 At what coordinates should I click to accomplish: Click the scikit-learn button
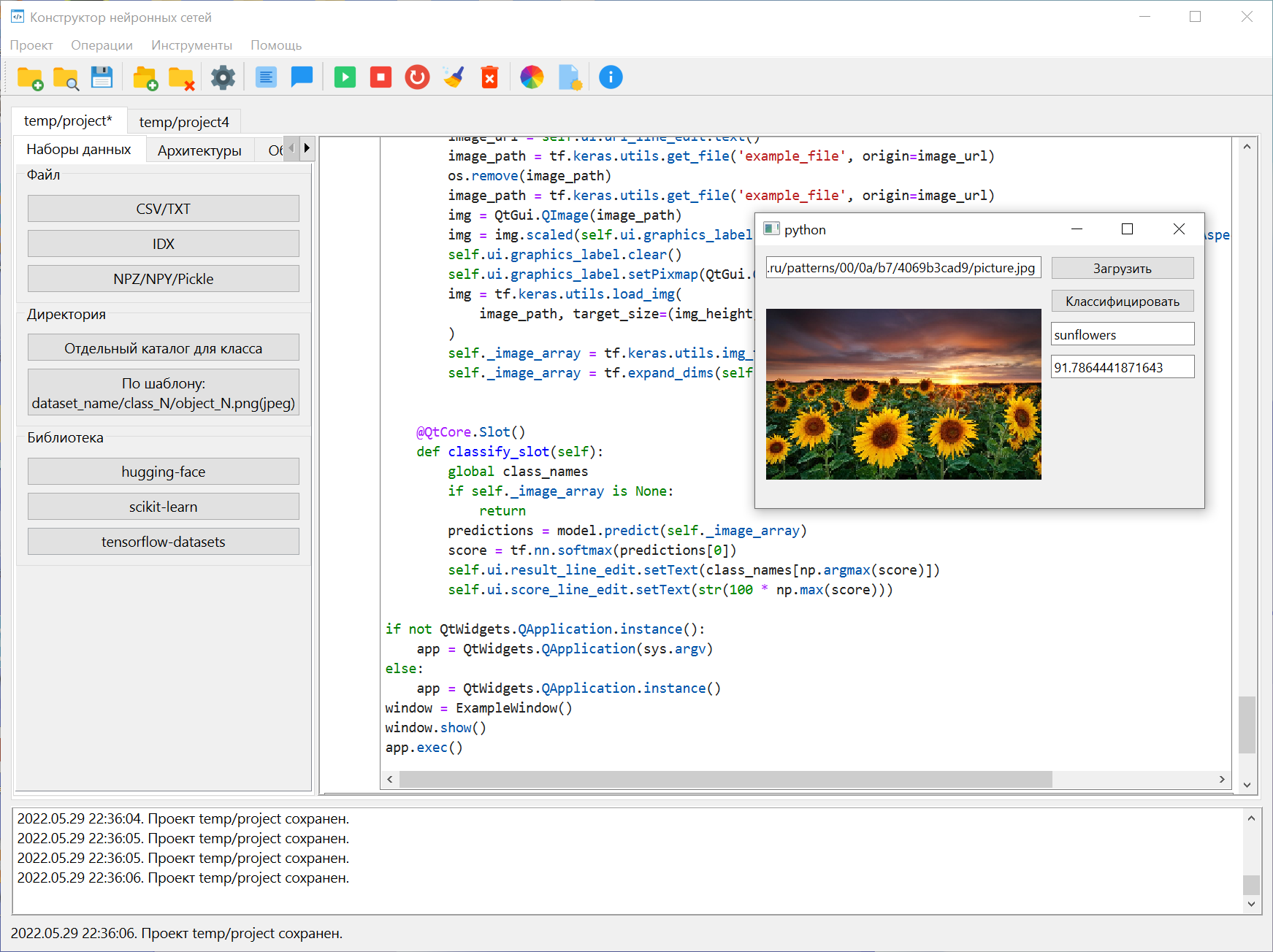coord(164,507)
